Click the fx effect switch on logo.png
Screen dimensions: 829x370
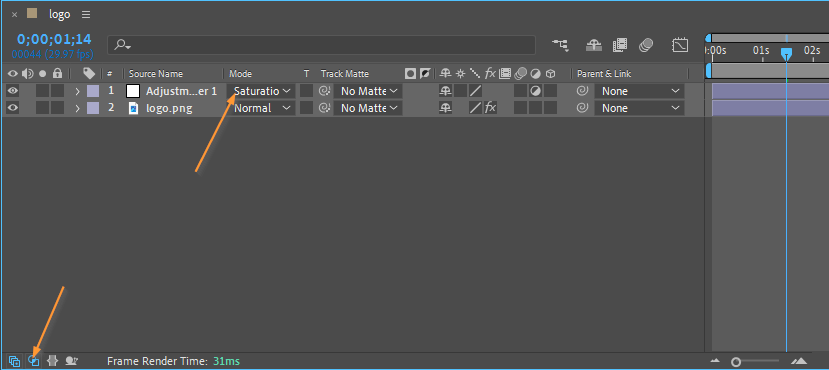tap(491, 108)
